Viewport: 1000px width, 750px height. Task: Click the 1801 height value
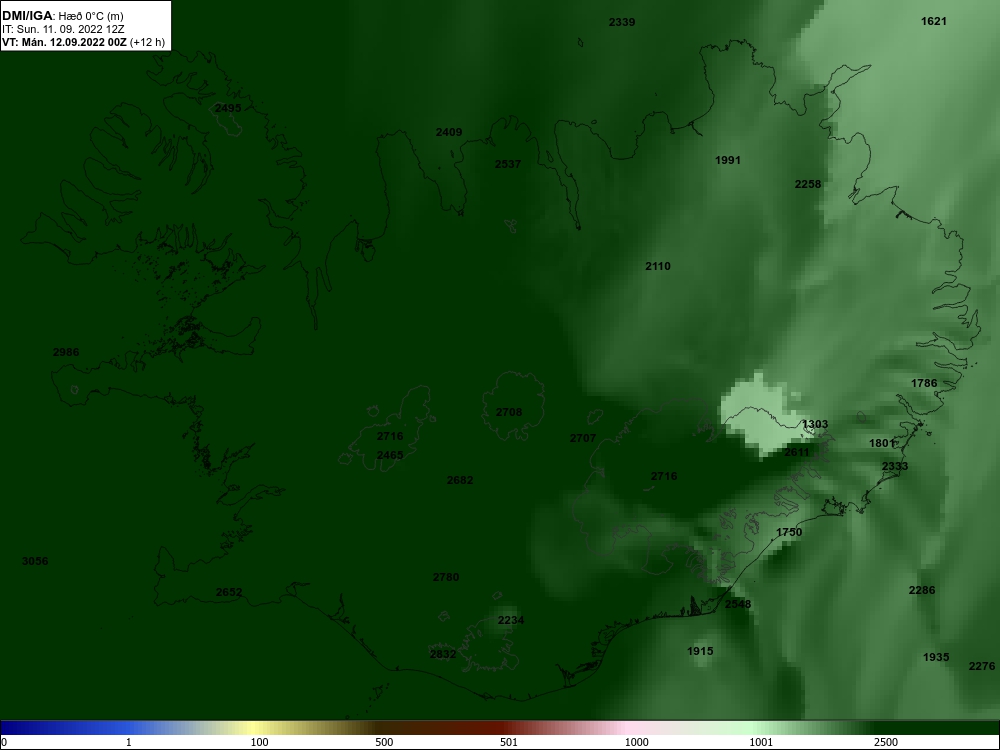coord(882,443)
